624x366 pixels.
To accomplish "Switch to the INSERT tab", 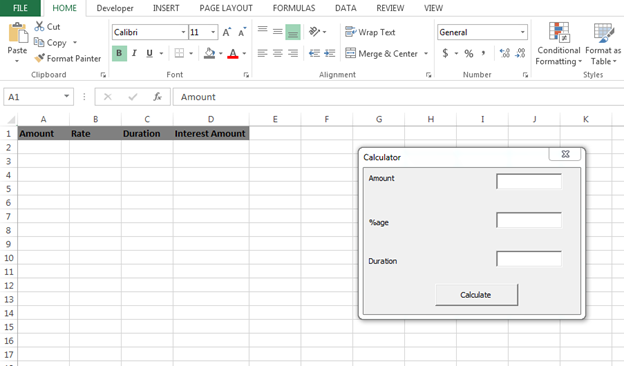I will [x=166, y=8].
